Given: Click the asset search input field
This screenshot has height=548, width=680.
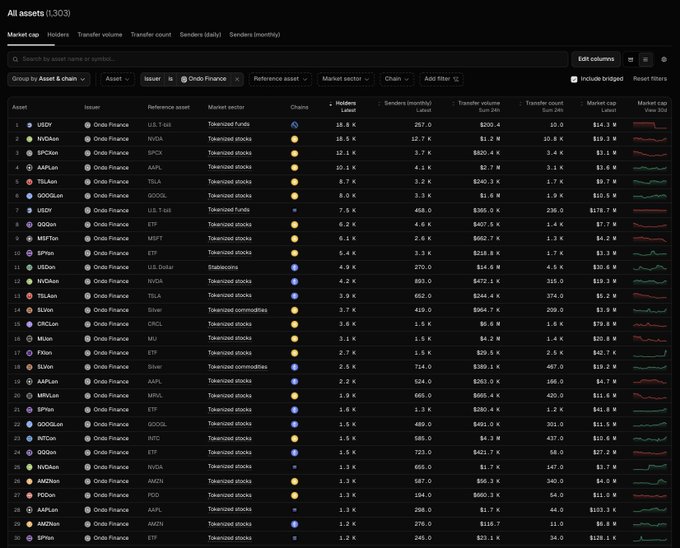Looking at the screenshot, I should tap(288, 59).
